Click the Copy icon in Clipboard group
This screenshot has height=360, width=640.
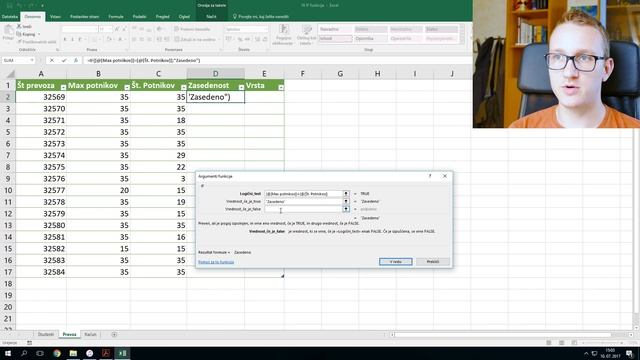pyautogui.click(x=19, y=34)
